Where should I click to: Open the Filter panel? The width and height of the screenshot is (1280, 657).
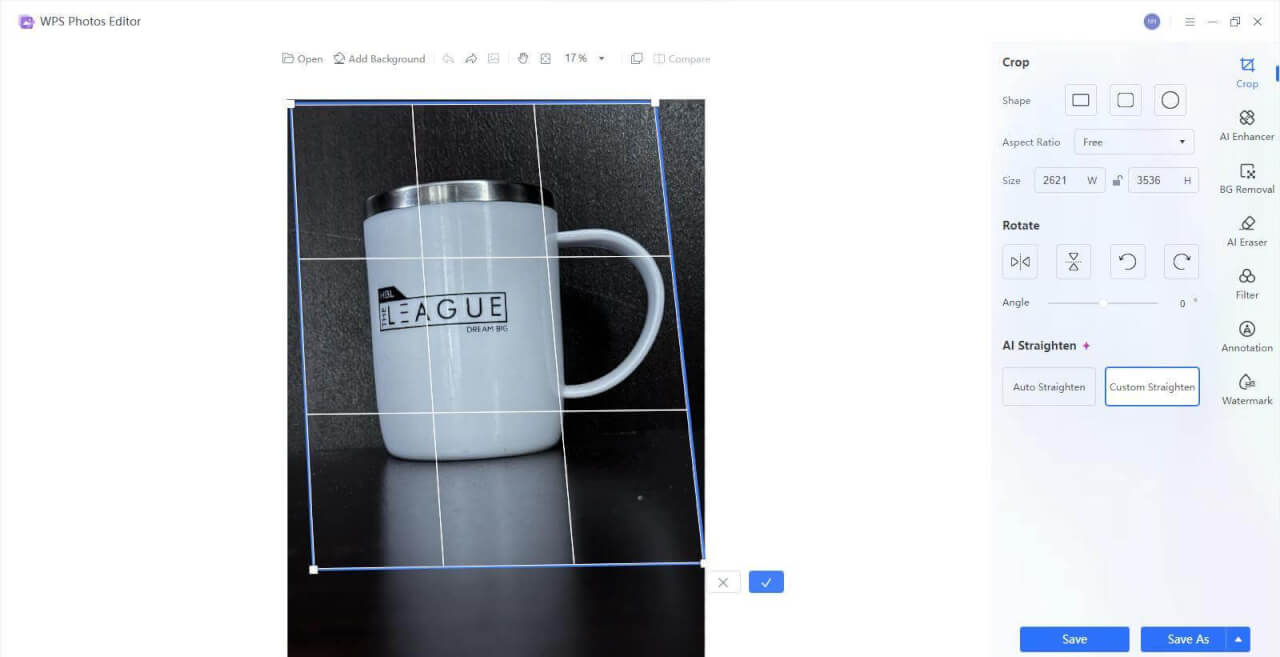pyautogui.click(x=1246, y=284)
